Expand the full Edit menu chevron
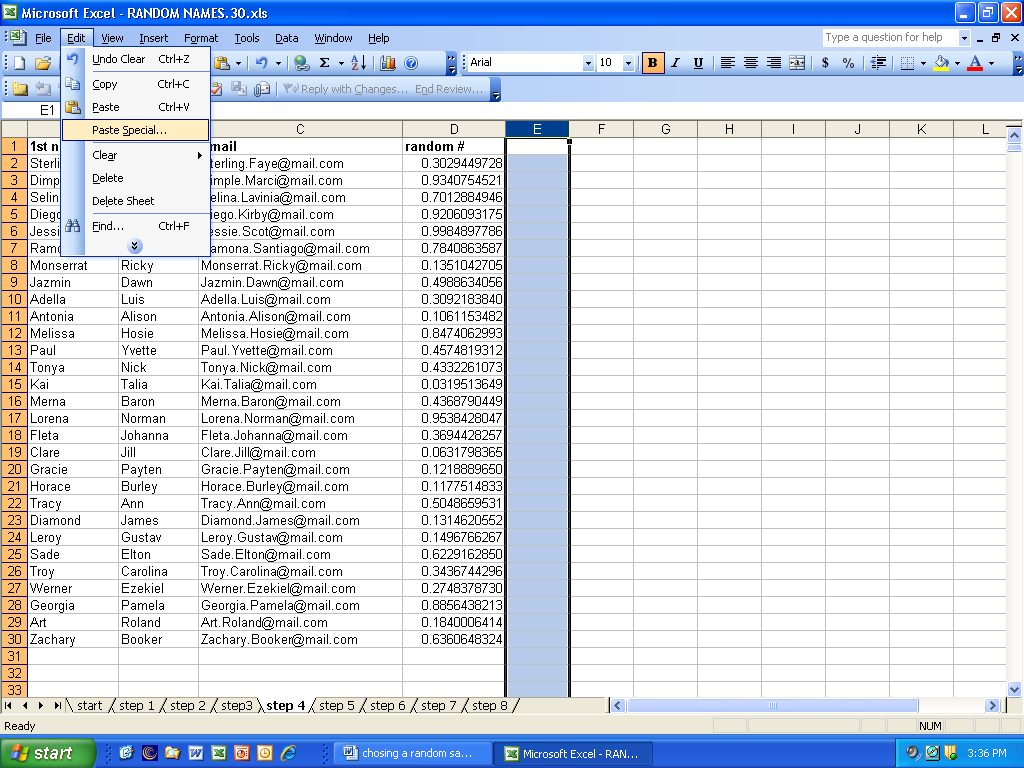 [135, 246]
